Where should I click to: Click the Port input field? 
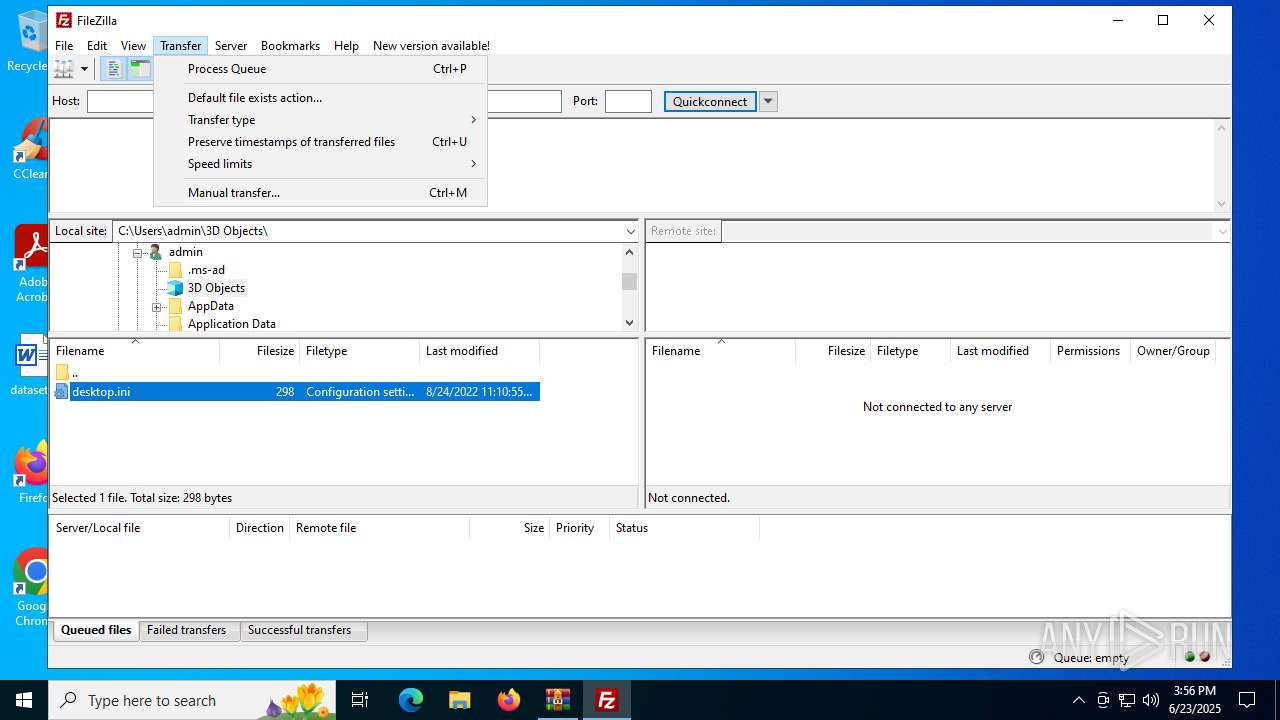point(628,101)
